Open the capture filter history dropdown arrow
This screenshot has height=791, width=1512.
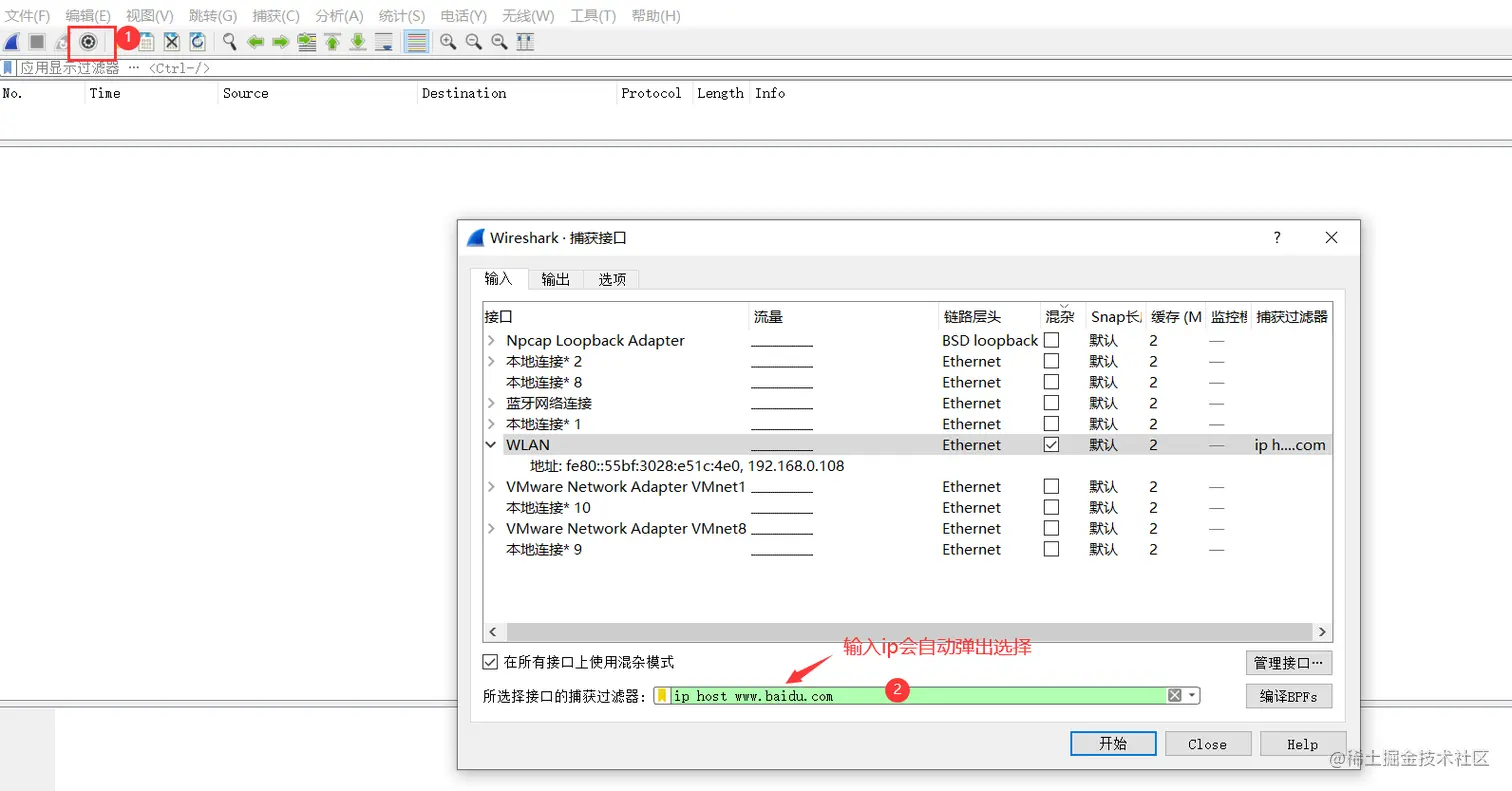pos(1192,696)
